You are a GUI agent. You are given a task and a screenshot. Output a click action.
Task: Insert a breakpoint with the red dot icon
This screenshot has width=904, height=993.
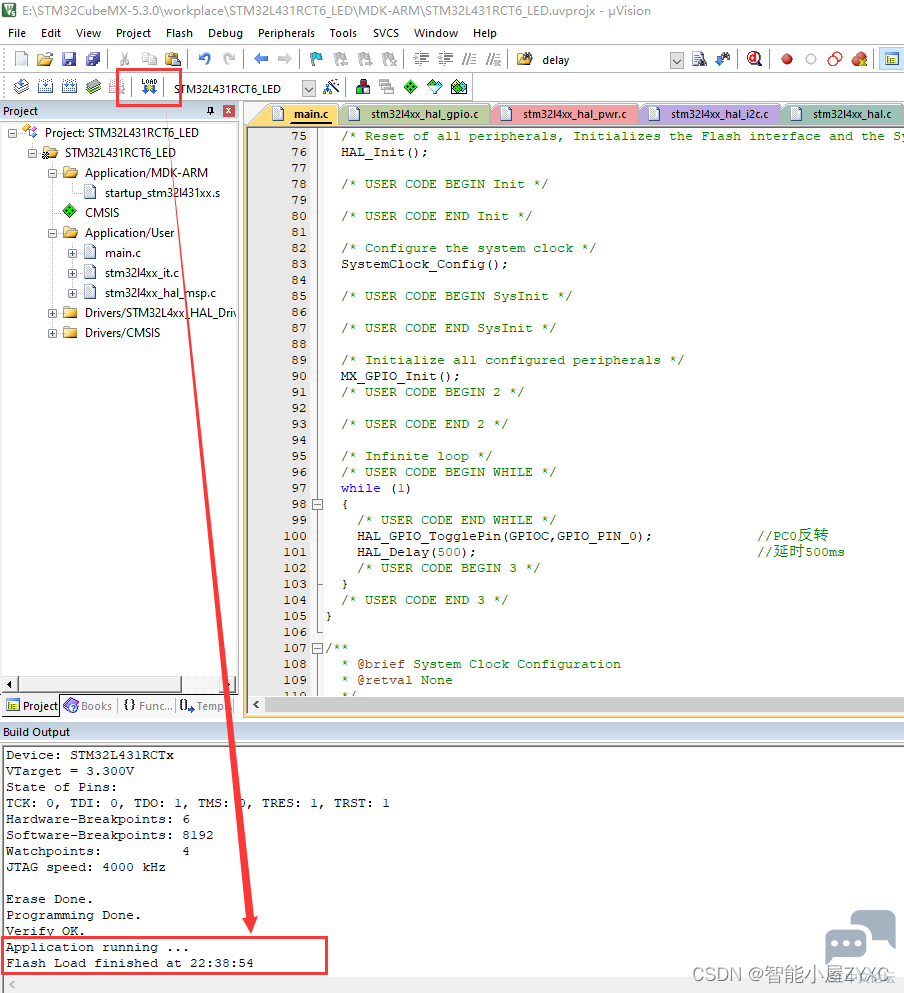point(787,59)
